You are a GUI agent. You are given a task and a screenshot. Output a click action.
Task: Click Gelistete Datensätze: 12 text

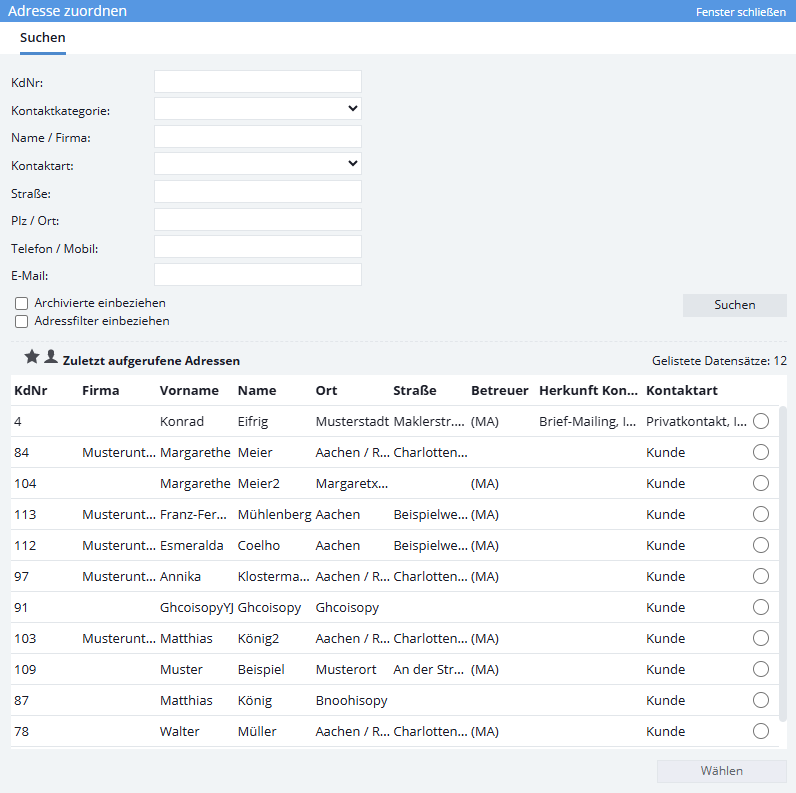click(719, 360)
